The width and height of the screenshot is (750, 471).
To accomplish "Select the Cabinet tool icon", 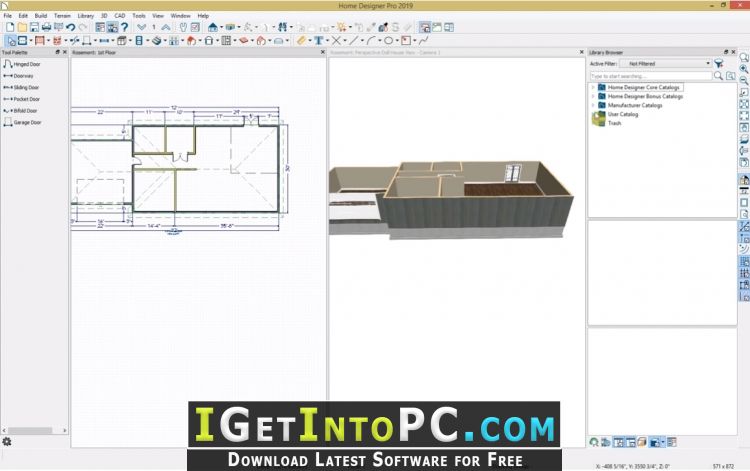I will (121, 41).
